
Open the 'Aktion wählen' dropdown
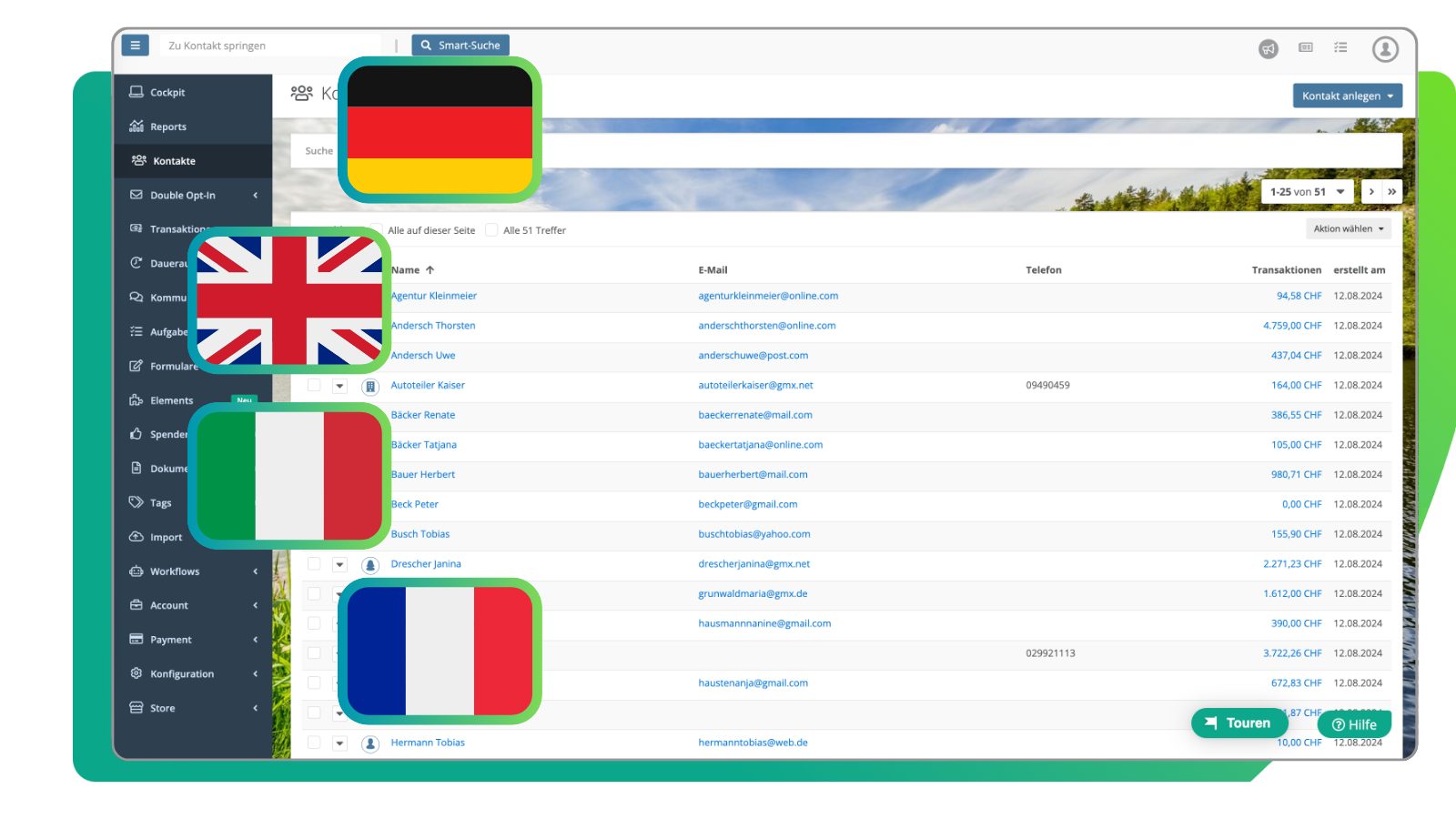pos(1348,228)
